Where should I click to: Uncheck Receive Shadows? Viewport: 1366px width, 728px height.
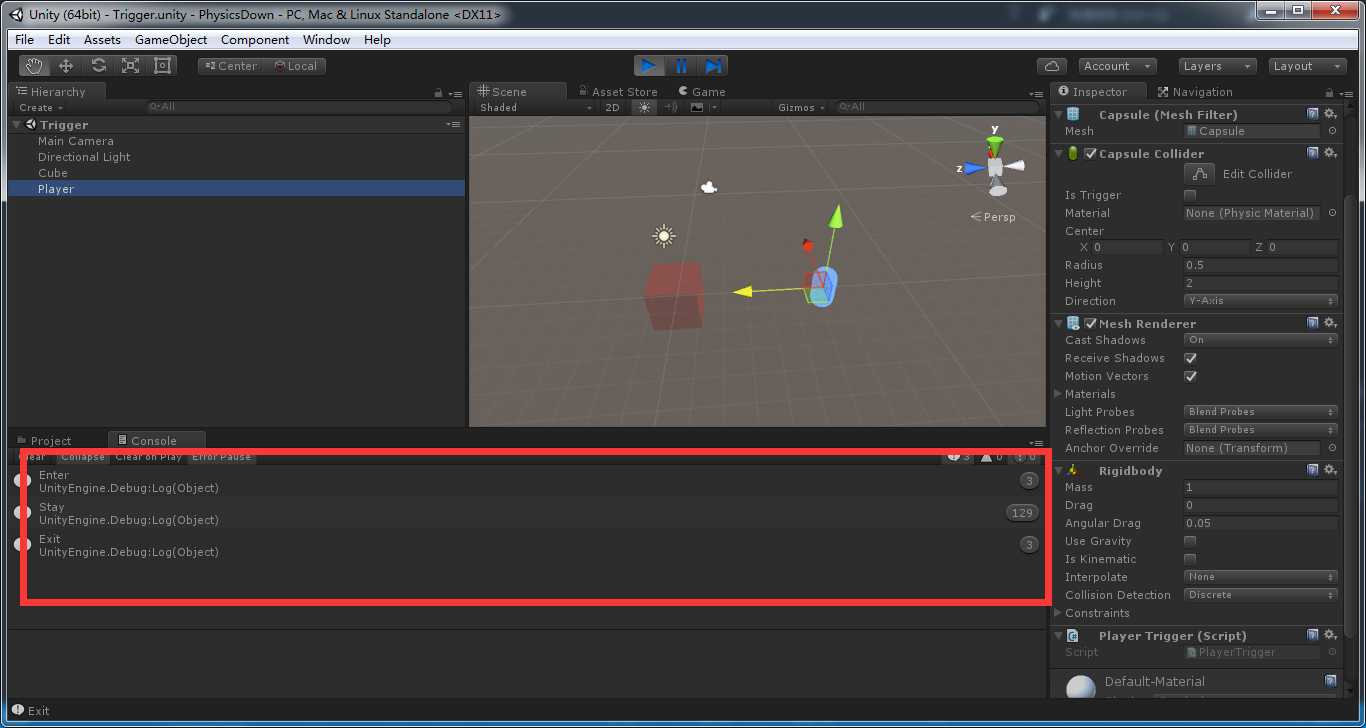pos(1190,358)
